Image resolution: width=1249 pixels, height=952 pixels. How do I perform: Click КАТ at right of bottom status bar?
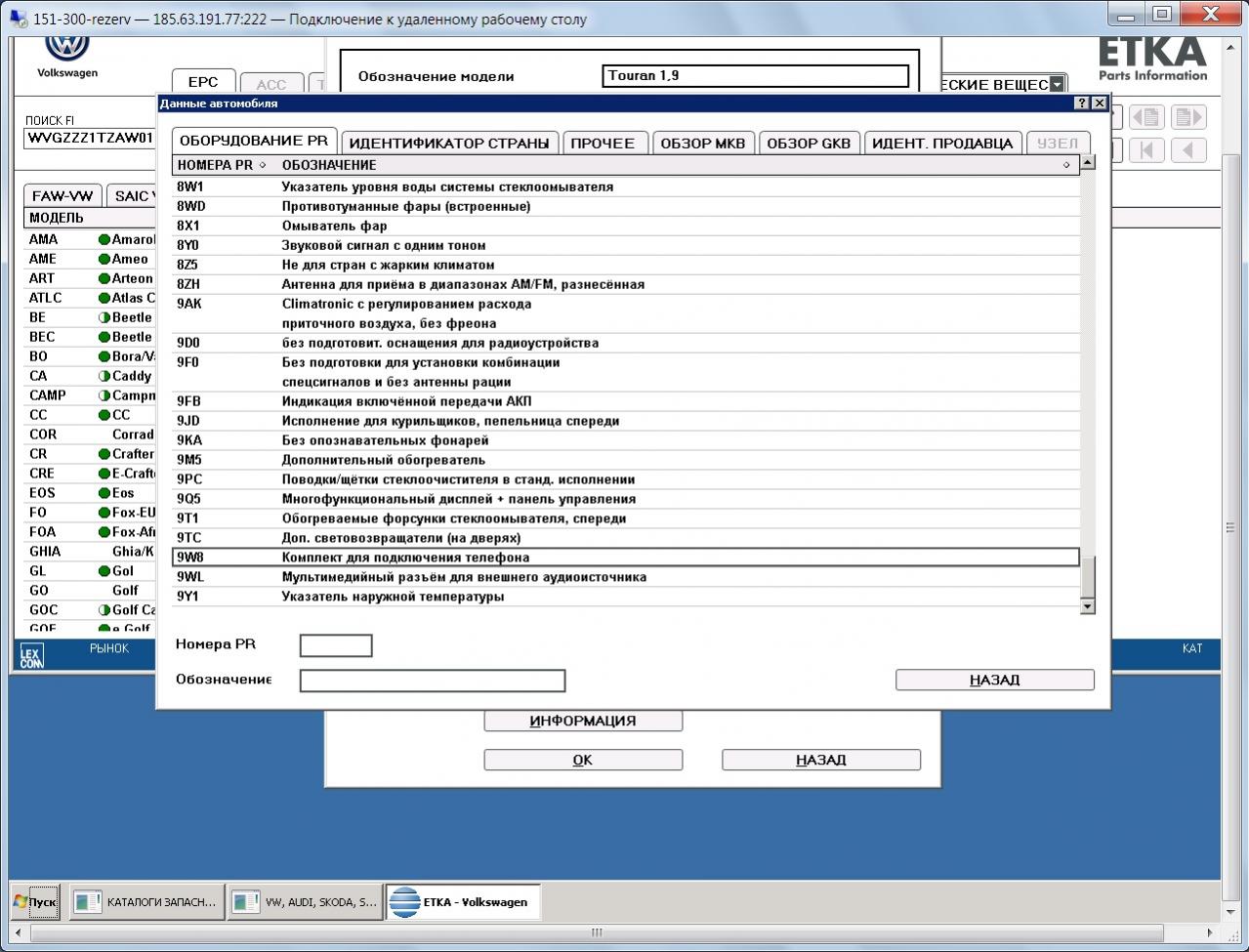pos(1192,648)
